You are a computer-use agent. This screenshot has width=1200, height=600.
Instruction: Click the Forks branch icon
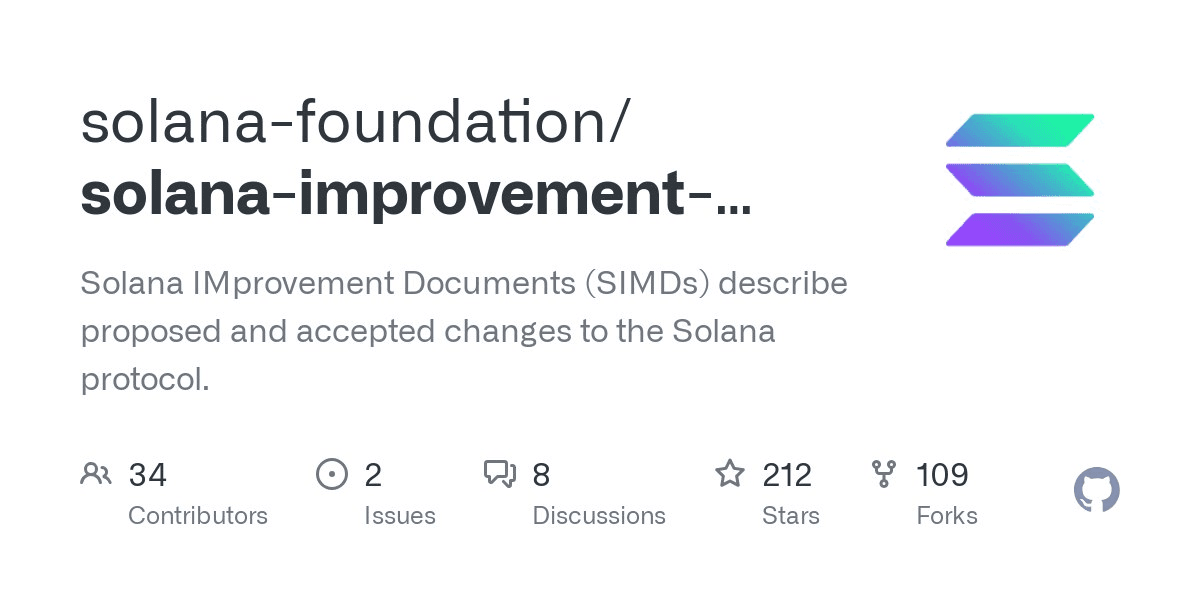(x=884, y=474)
